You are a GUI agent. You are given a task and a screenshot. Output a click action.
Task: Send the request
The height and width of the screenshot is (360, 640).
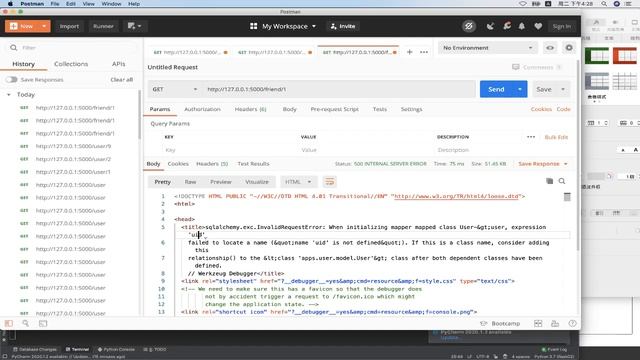[496, 89]
